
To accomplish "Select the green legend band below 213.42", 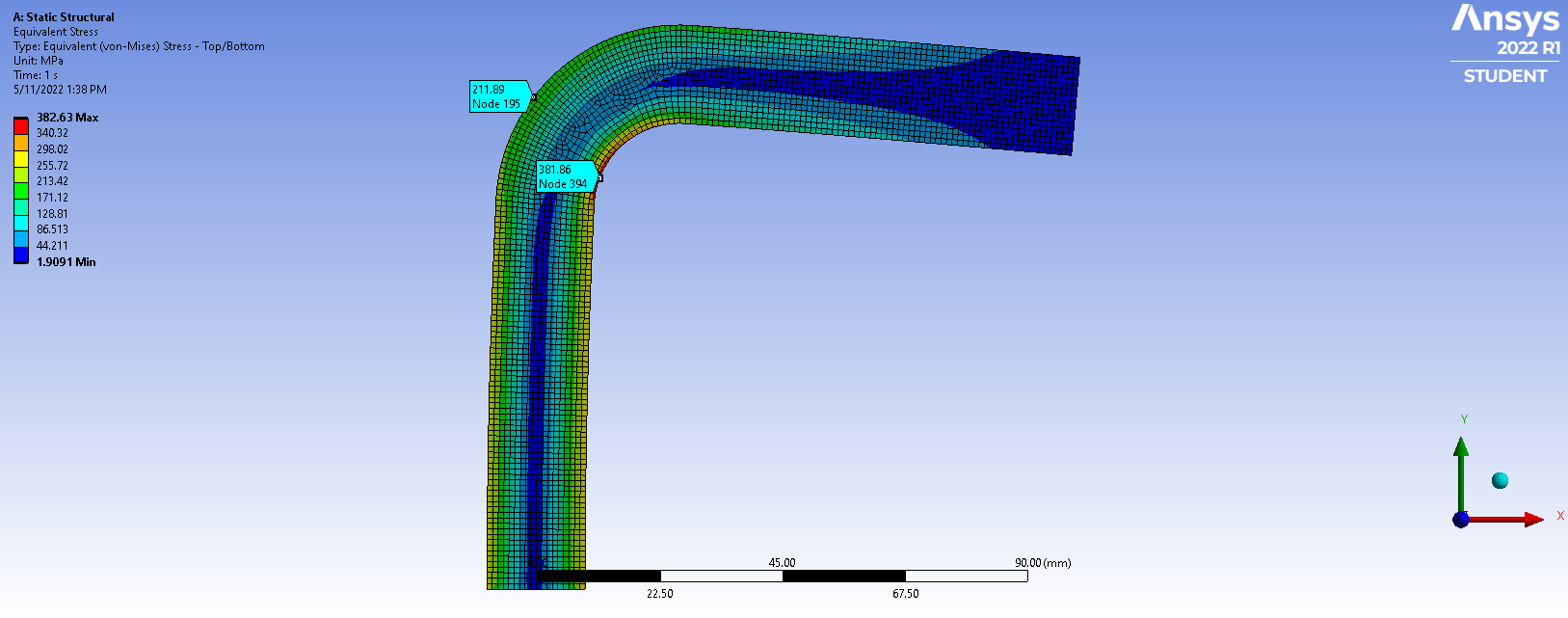I will [x=21, y=190].
